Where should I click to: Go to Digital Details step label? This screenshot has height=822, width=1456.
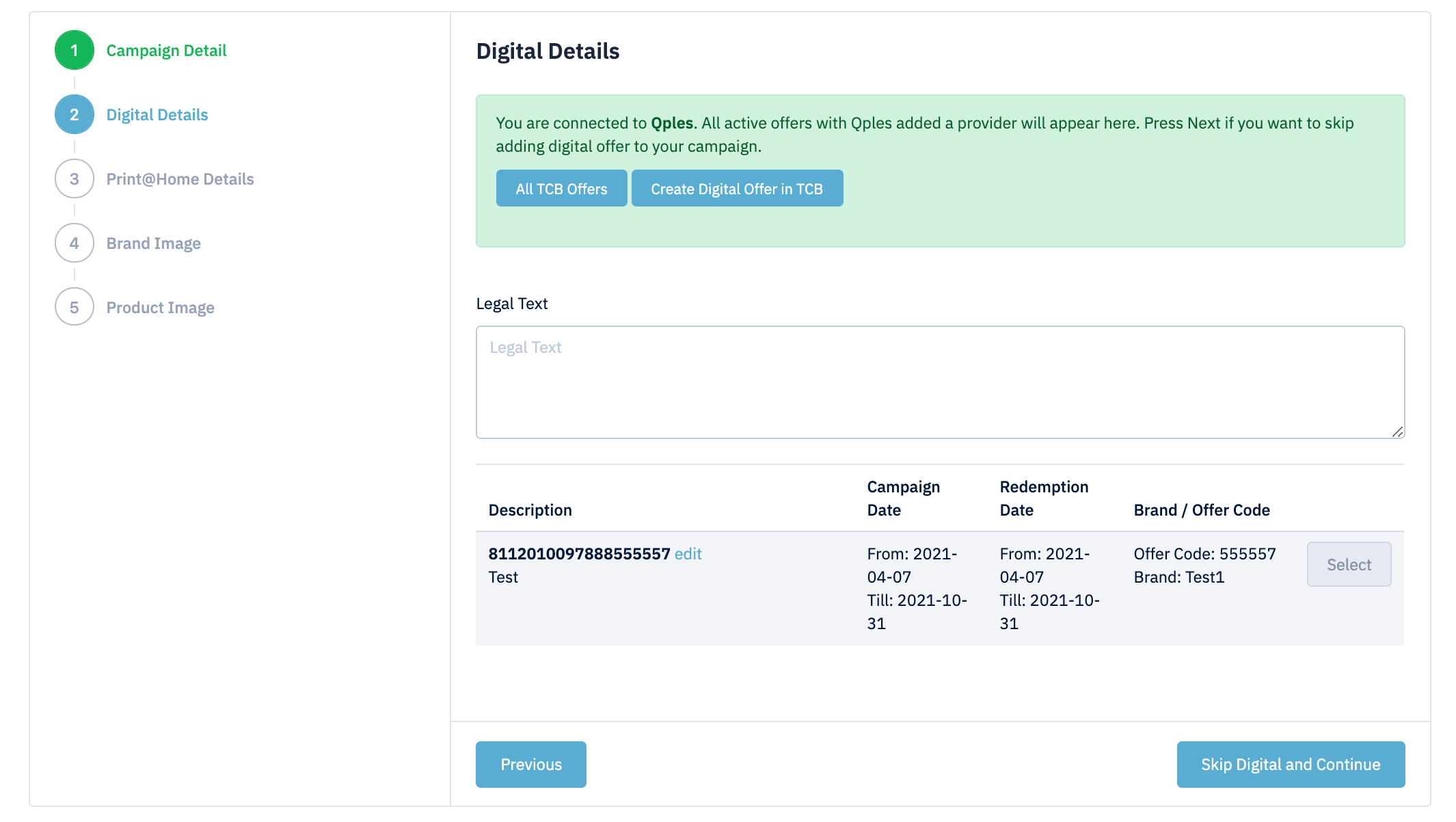point(157,115)
